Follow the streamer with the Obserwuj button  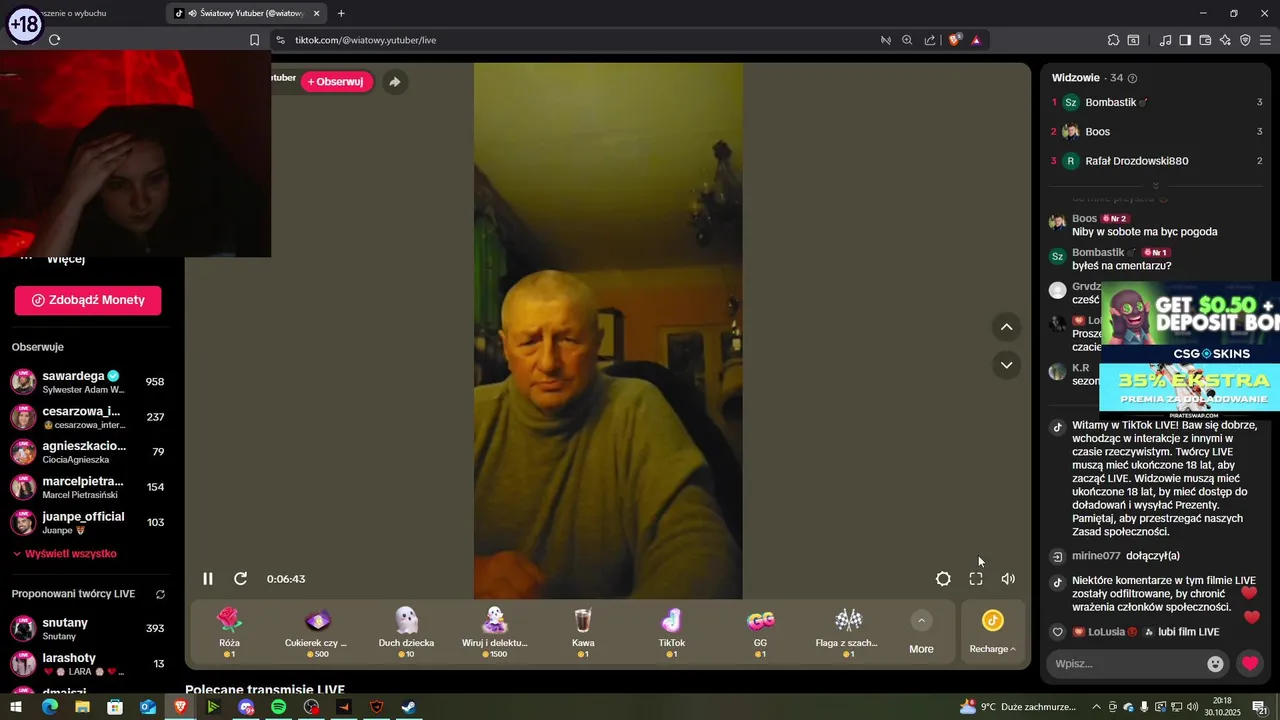(337, 82)
